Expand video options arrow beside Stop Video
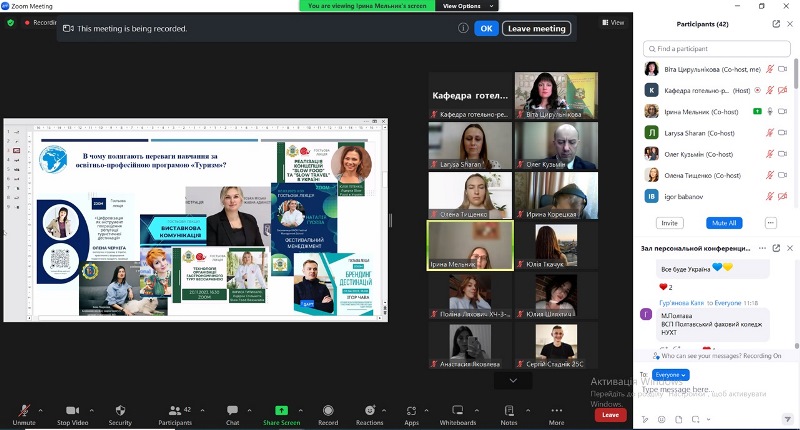 tap(92, 410)
